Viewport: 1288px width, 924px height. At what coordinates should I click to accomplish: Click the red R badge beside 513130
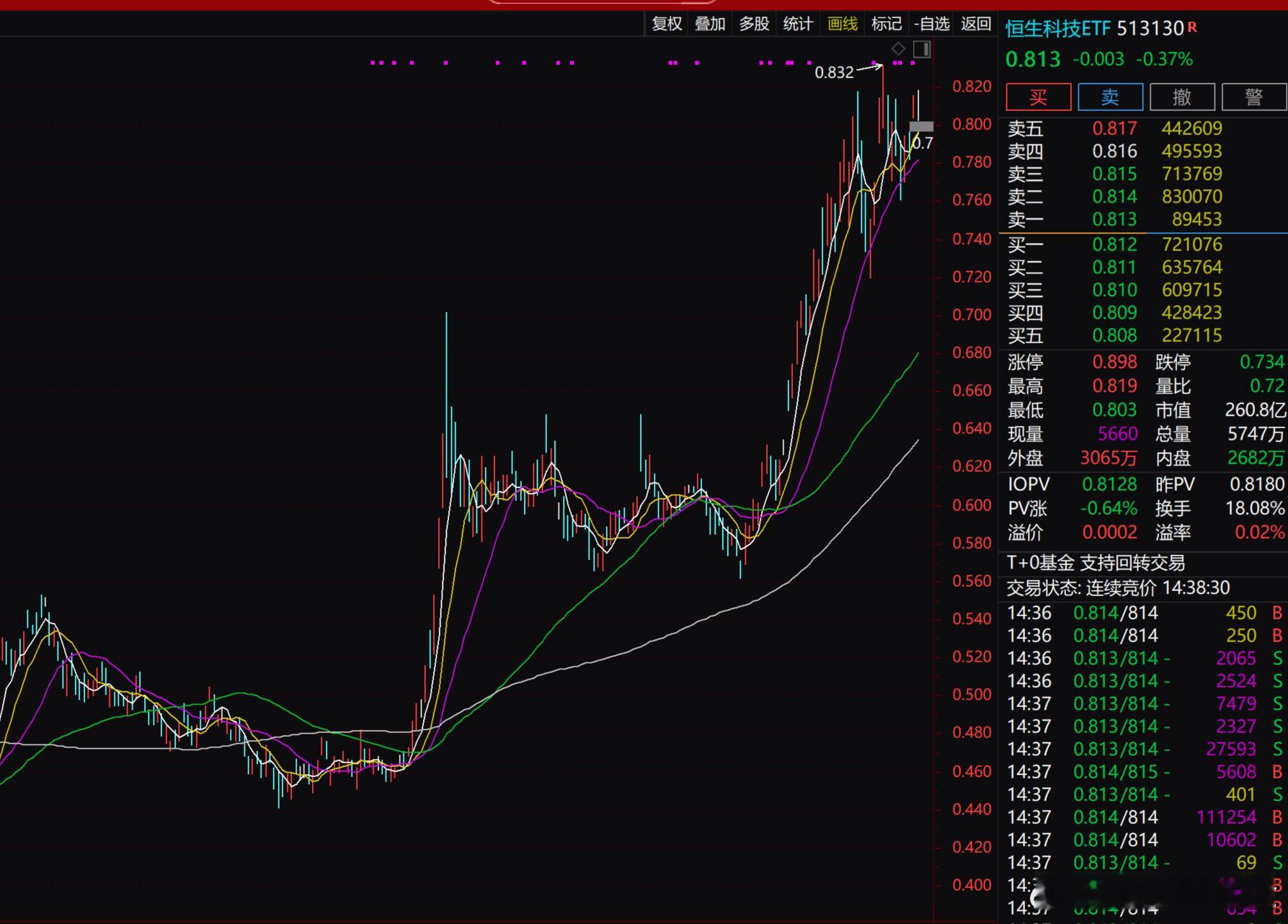pos(1192,27)
